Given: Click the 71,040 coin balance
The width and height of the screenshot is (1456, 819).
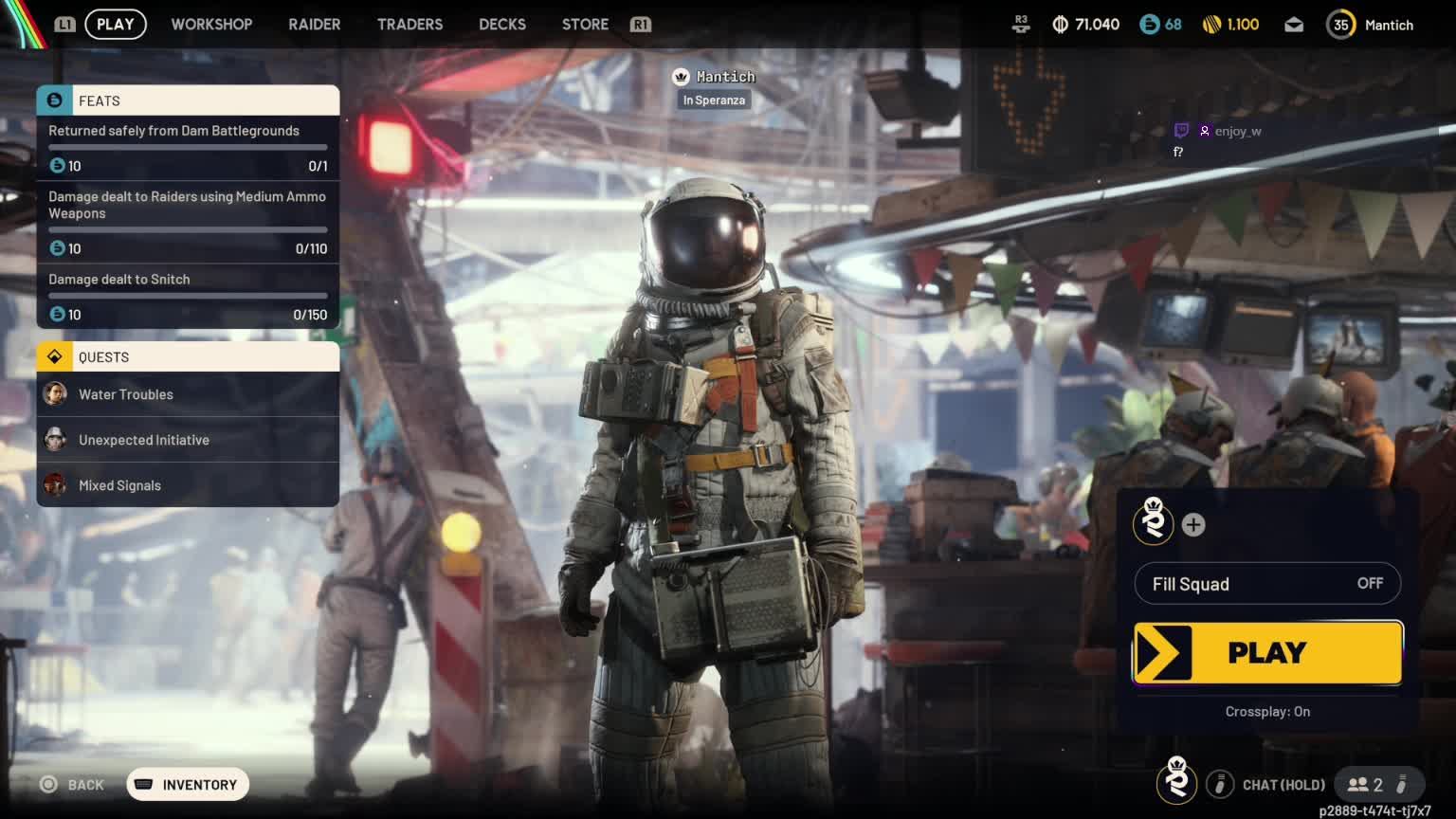Looking at the screenshot, I should (x=1097, y=25).
